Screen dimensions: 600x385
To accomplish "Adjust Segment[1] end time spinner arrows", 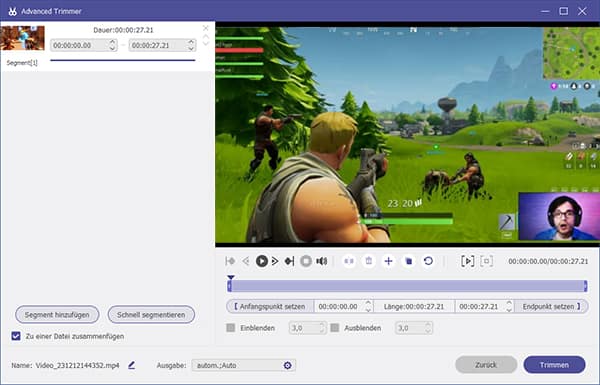I will coord(191,45).
